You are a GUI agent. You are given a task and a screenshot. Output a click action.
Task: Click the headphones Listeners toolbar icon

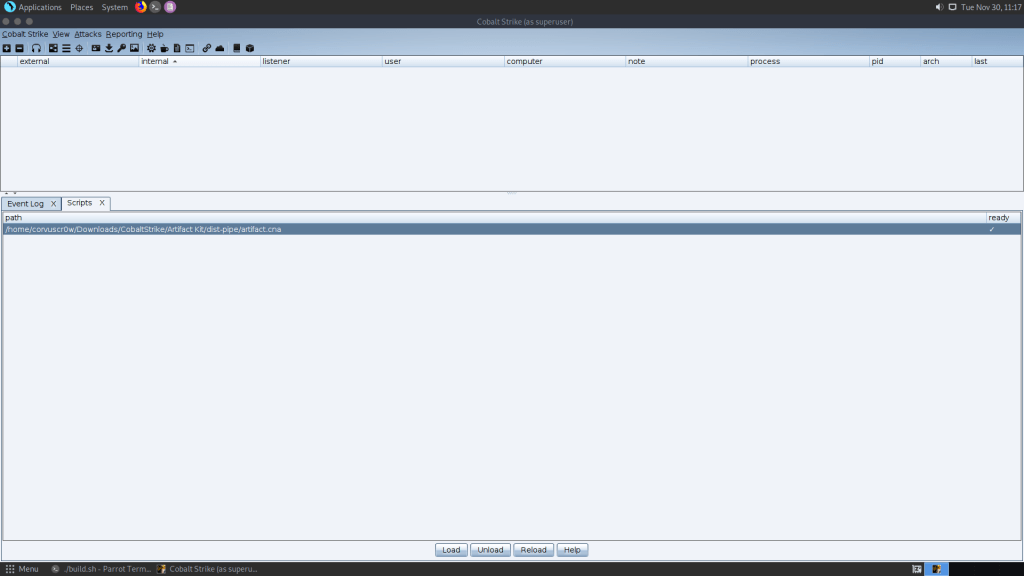[36, 48]
